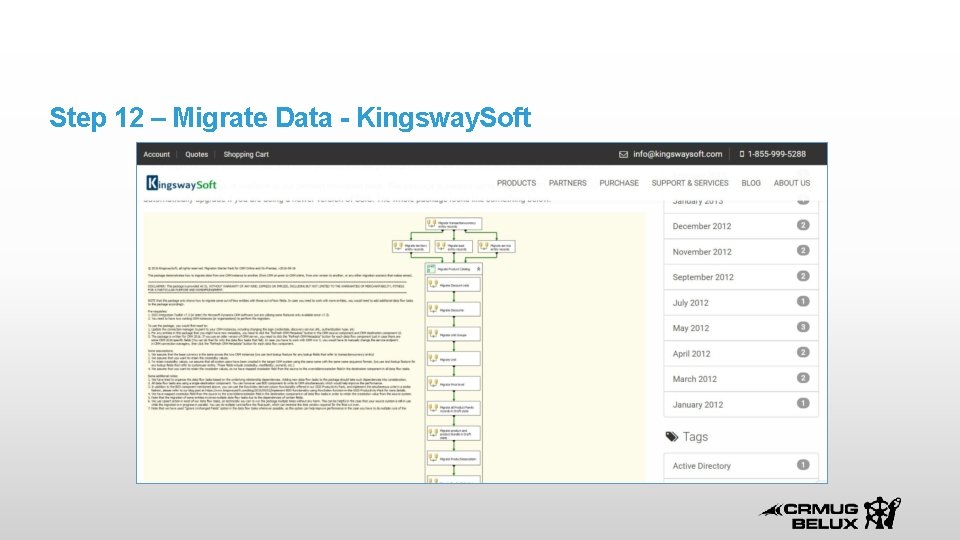Click the Migrate Discounts task node

454,310
